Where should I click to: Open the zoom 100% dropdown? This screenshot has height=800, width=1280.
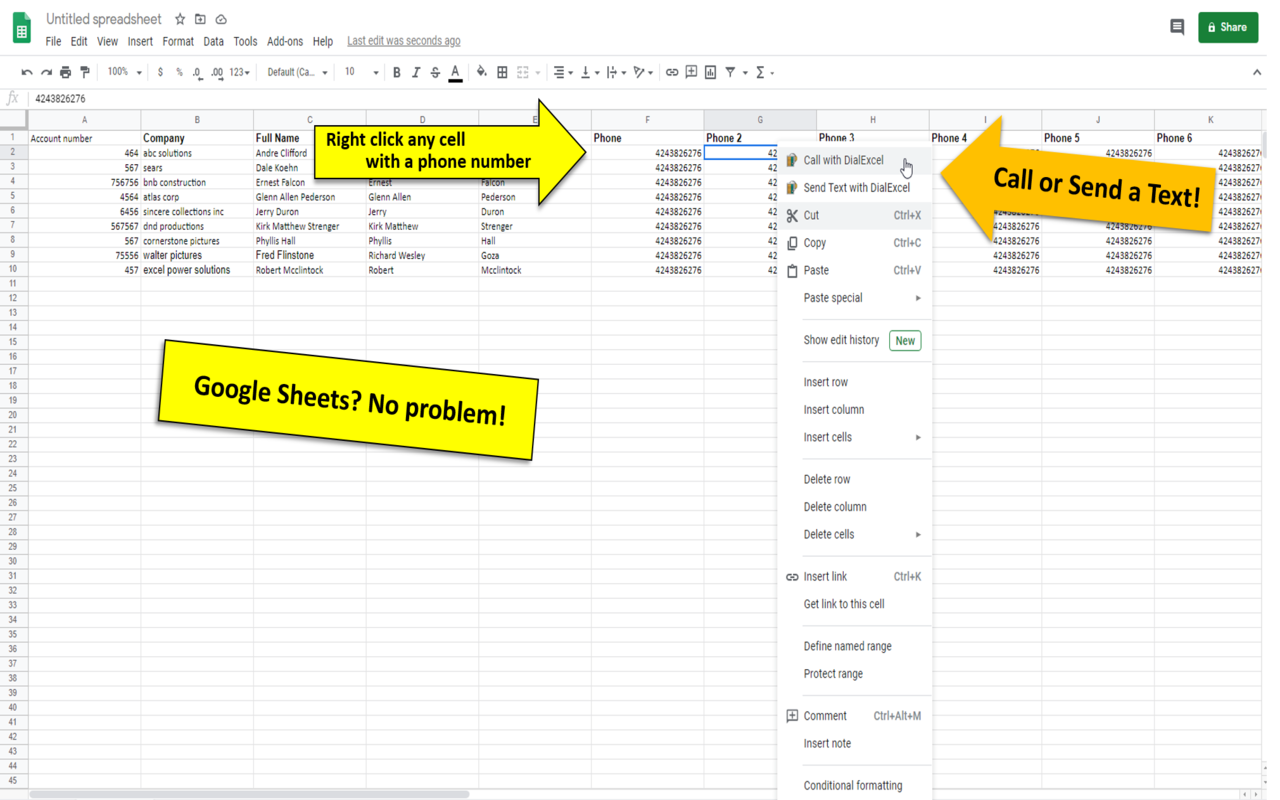[124, 72]
